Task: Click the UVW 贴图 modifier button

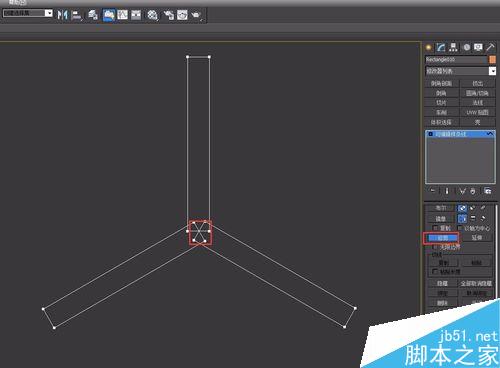Action: (x=478, y=112)
